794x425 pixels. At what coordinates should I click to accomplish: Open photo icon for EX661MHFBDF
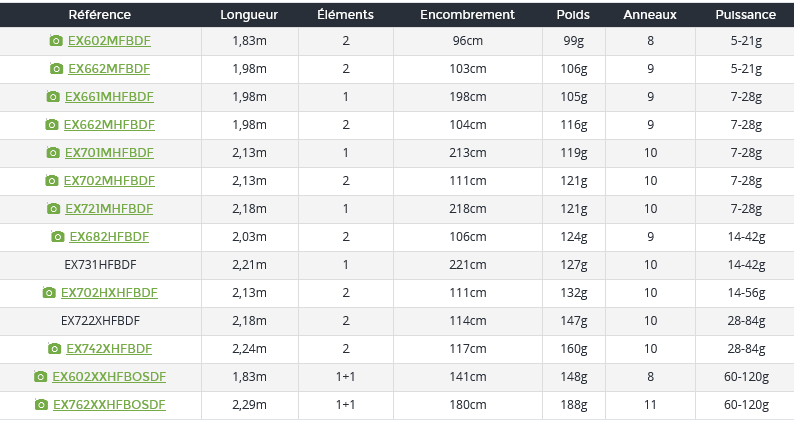click(x=53, y=97)
